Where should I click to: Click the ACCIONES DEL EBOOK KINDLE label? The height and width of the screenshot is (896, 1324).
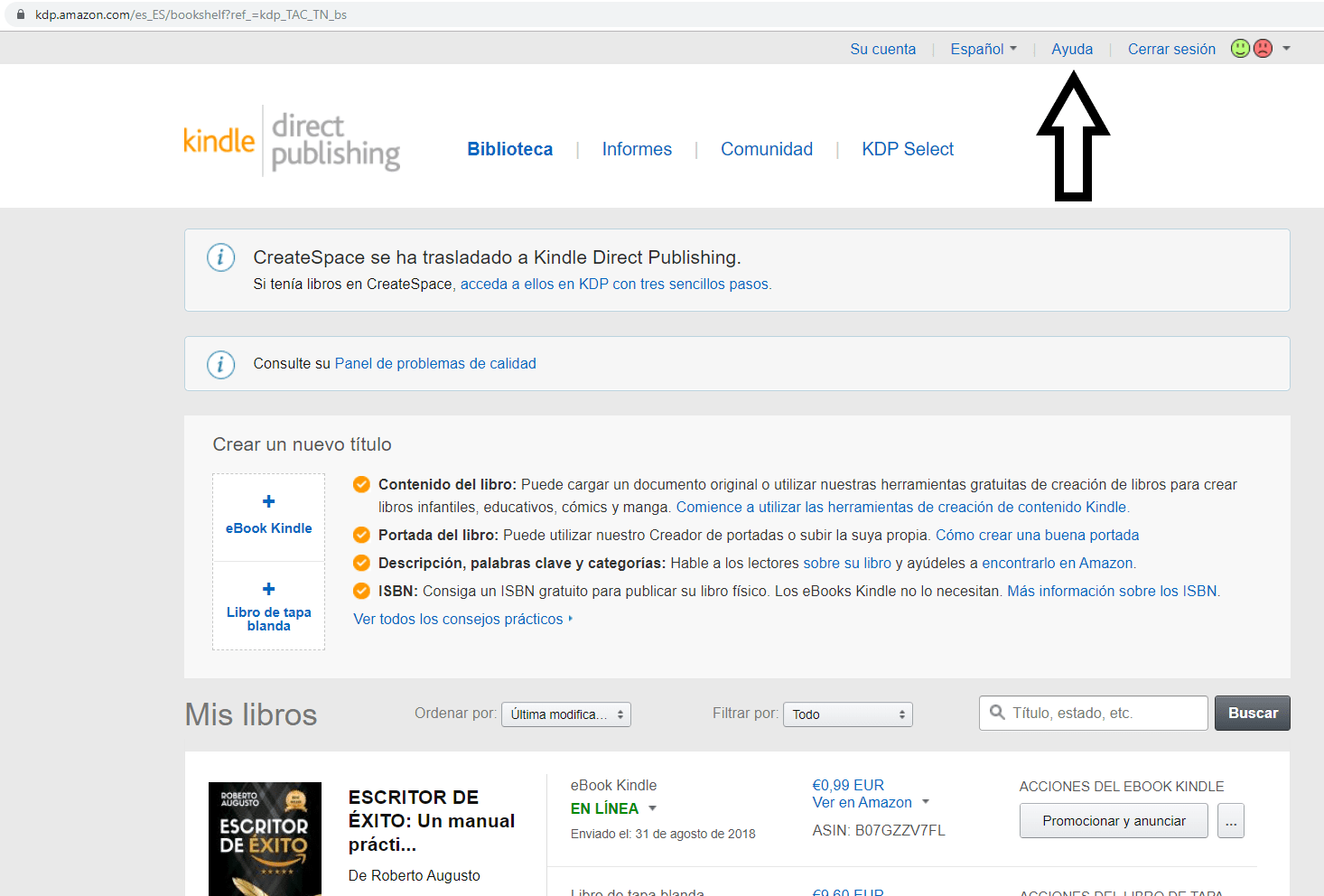point(1122,787)
